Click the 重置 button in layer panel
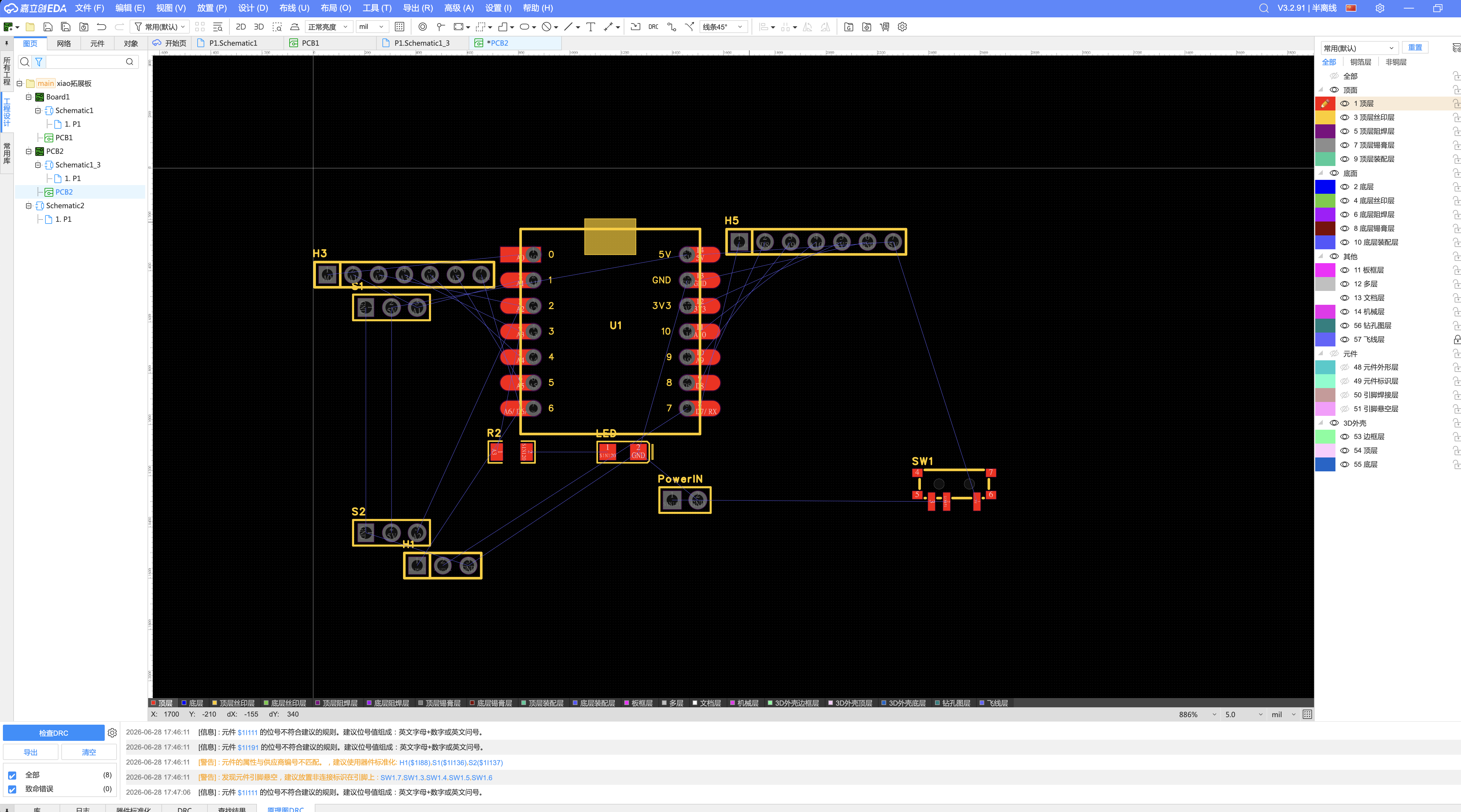Screen dimensions: 1461x812 (x=1415, y=48)
